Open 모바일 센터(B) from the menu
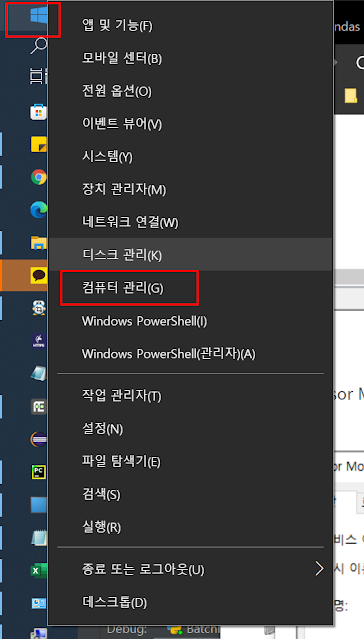364x639 pixels. (x=191, y=59)
